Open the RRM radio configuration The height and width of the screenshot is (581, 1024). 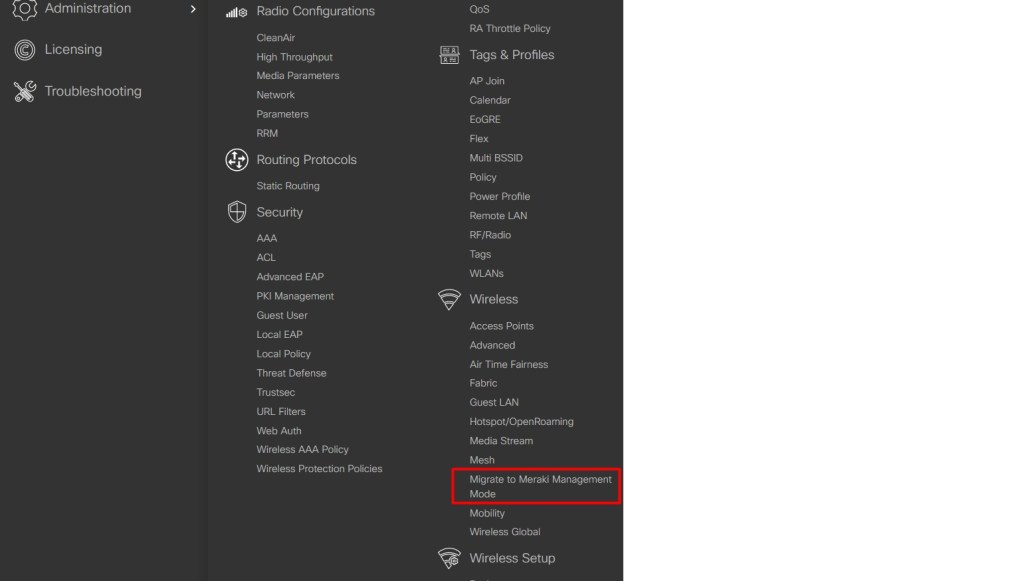pos(267,133)
